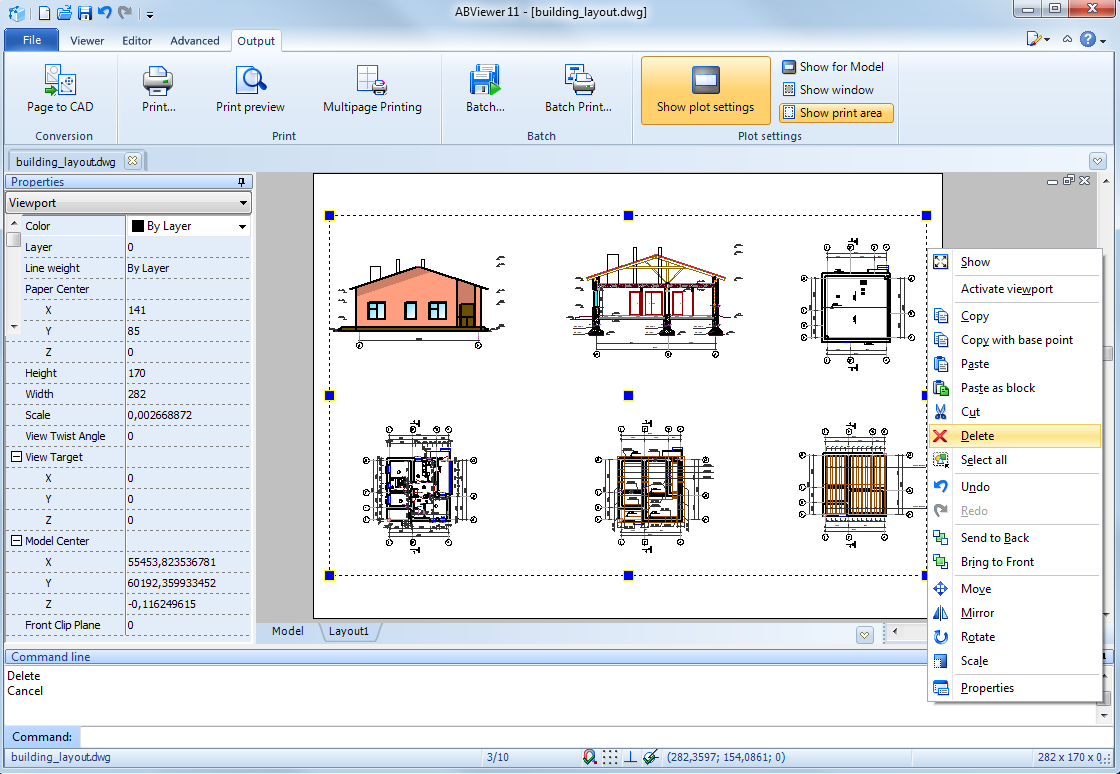Undo with quick access toolbar arrow

coord(104,12)
